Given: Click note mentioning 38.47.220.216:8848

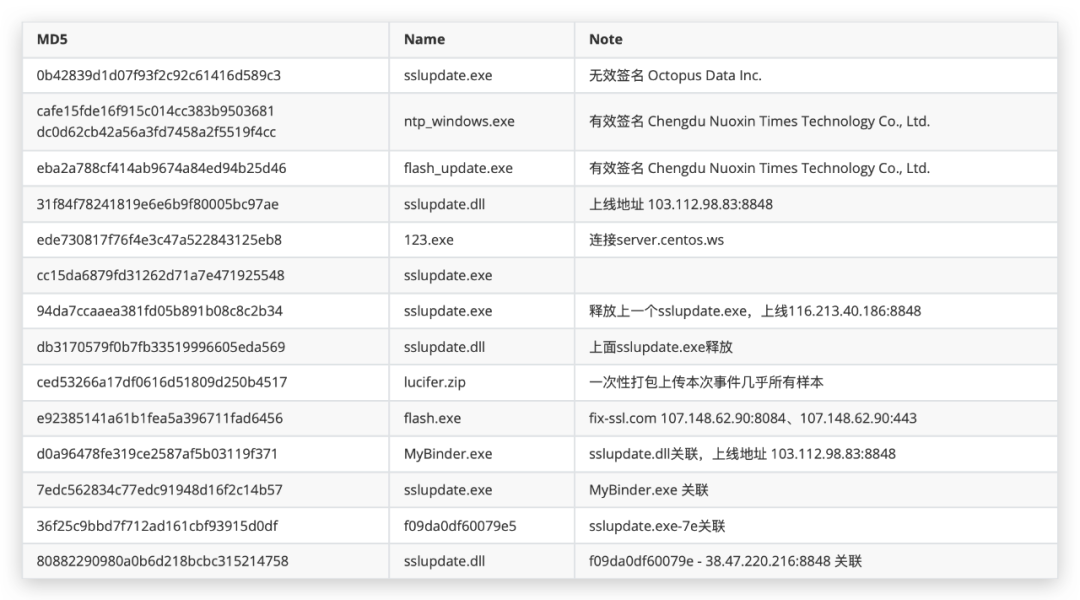Looking at the screenshot, I should pos(725,561).
